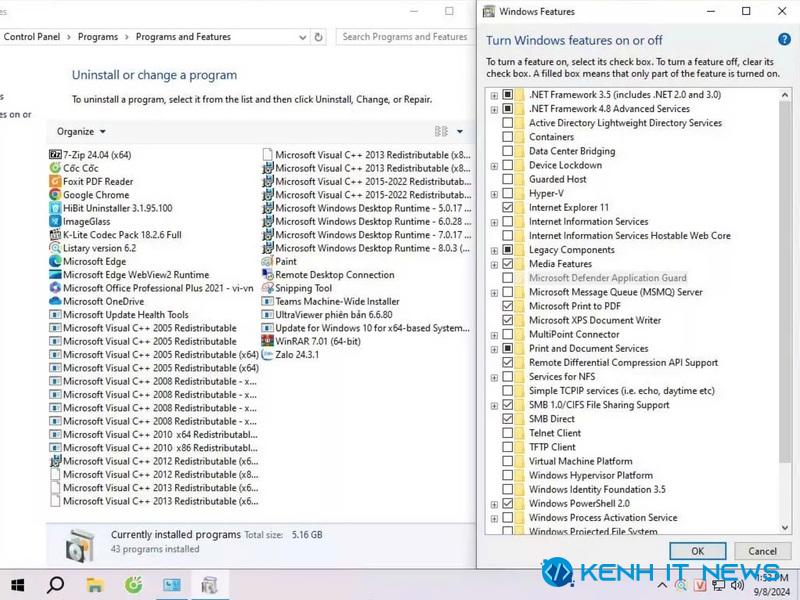This screenshot has width=800, height=600.
Task: Select the ImageGlass program icon
Action: coord(55,221)
